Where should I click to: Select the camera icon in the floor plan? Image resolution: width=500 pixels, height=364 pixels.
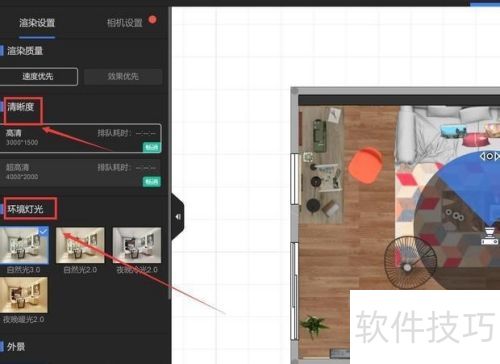[x=490, y=236]
